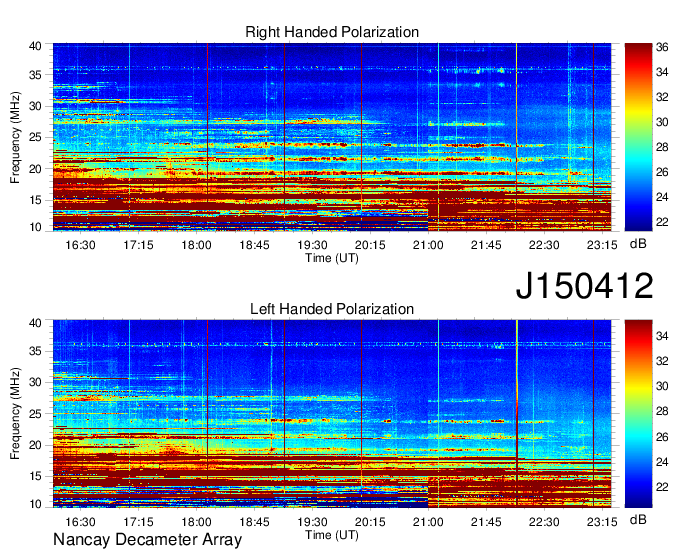The height and width of the screenshot is (552, 680).
Task: Click the 19:30 time tick under left-handed plot
Action: click(x=312, y=522)
